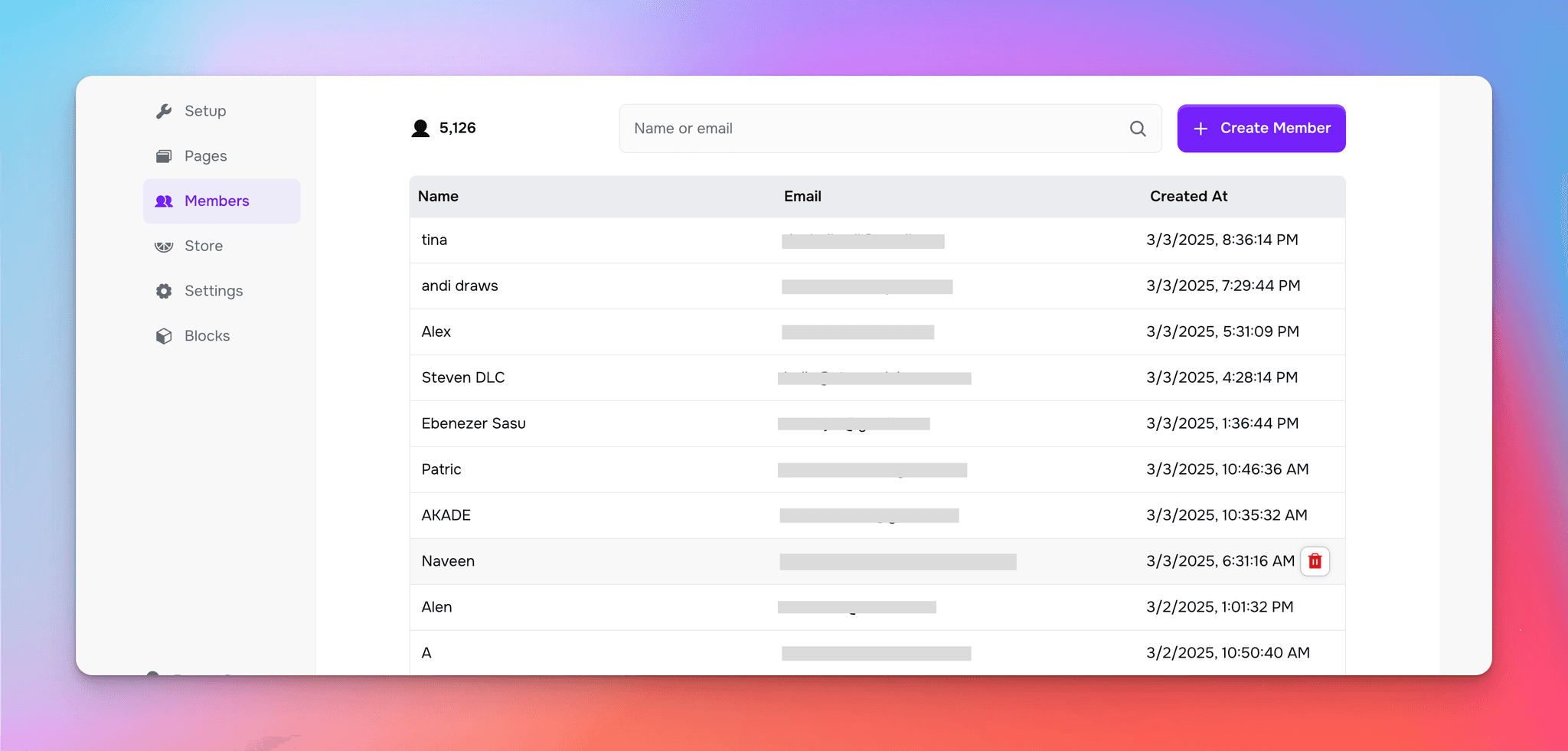This screenshot has height=751, width=1568.
Task: Open the Pages section from the sidebar
Action: [x=204, y=155]
